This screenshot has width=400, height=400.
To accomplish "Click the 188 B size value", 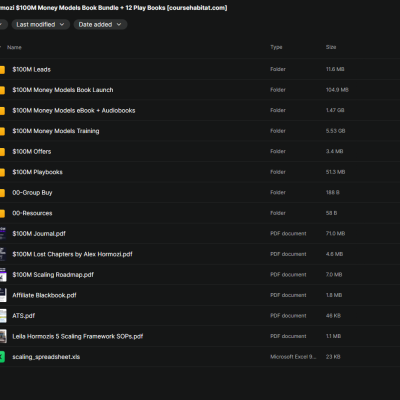I will point(333,192).
